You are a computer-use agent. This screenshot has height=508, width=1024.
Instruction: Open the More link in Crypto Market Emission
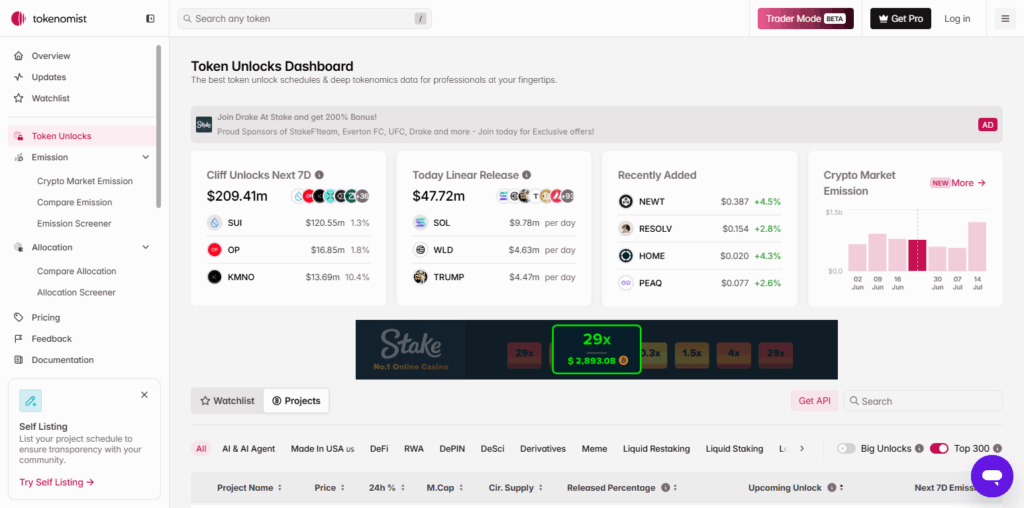(x=968, y=183)
